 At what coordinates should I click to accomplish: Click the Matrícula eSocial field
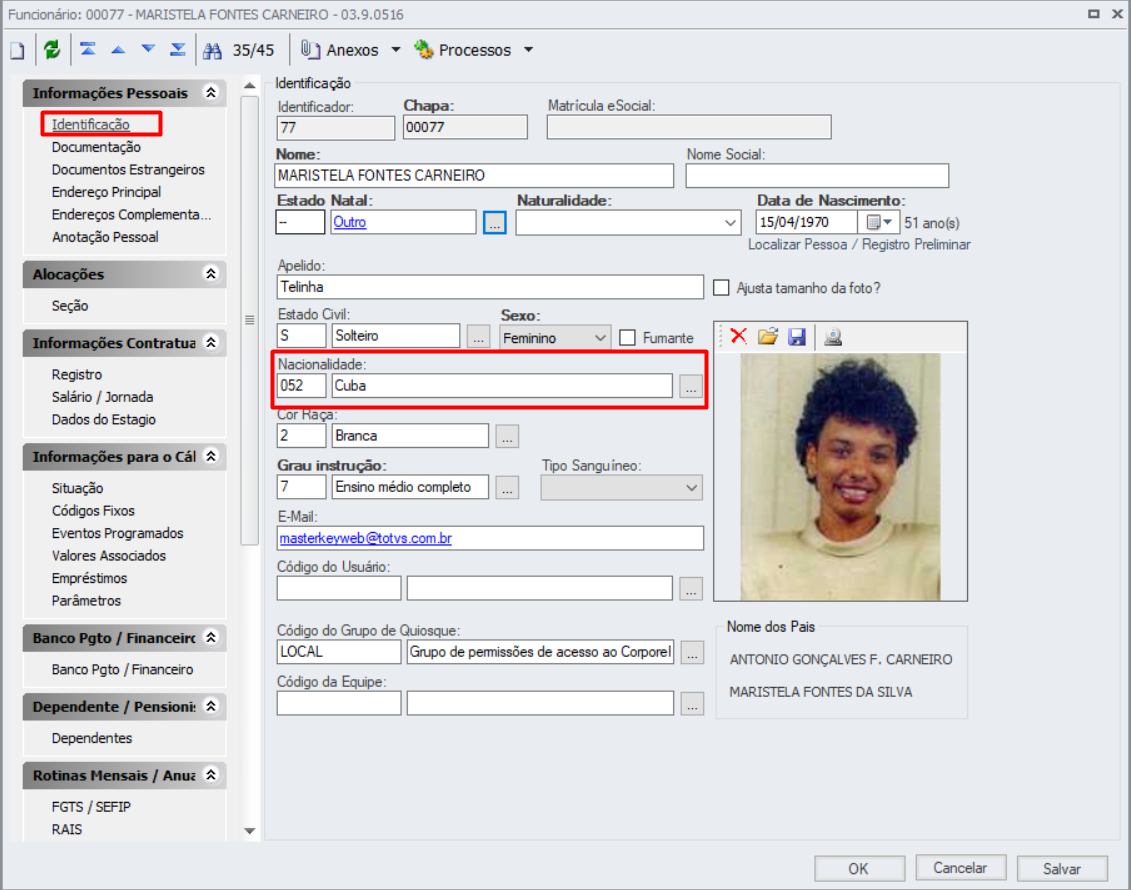coord(689,127)
